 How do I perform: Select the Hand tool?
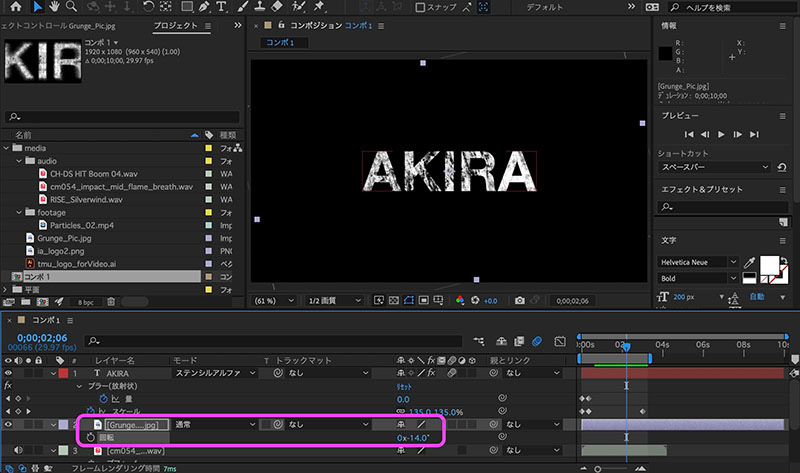(54, 7)
